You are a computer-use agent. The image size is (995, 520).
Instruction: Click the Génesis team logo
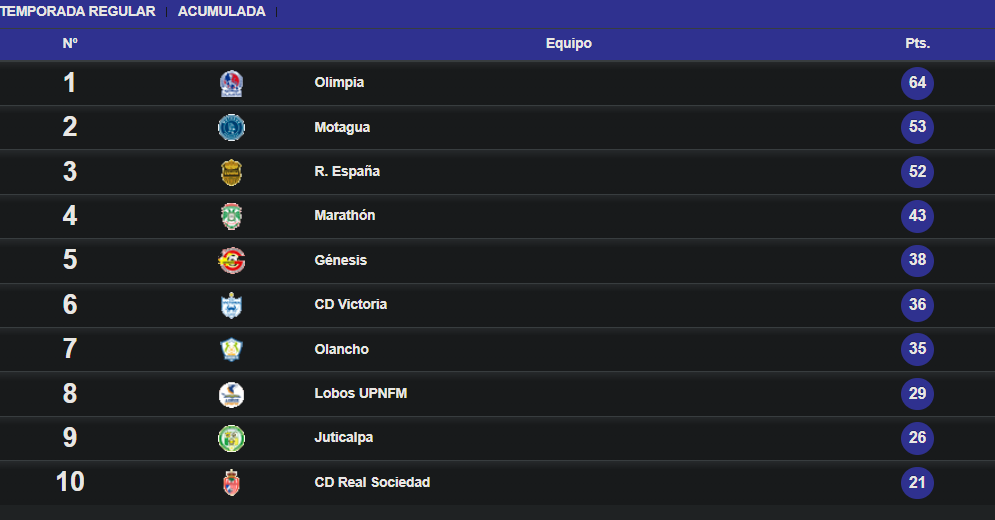point(231,260)
